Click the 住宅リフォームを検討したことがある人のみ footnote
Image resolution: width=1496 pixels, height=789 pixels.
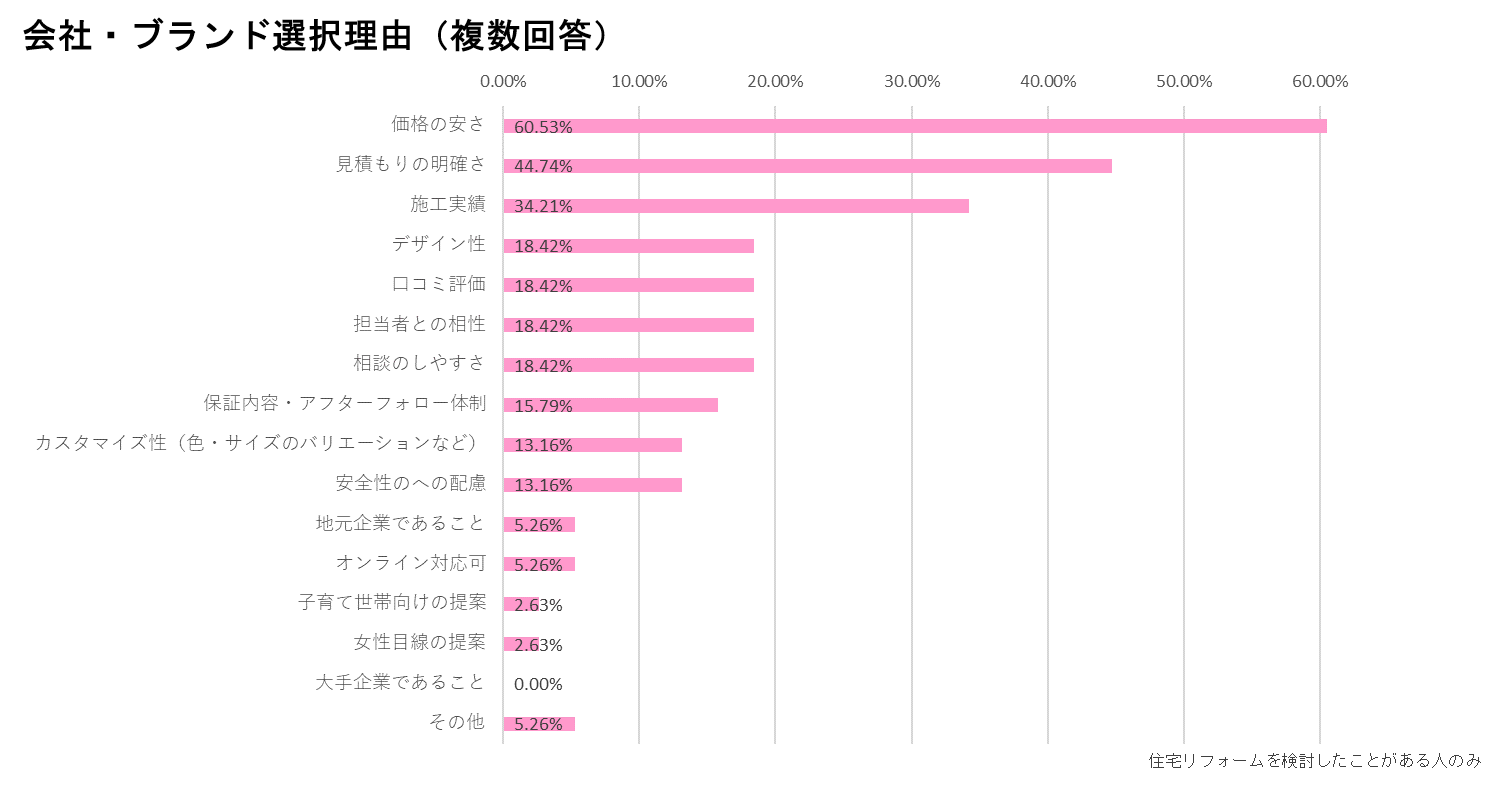coord(1314,760)
